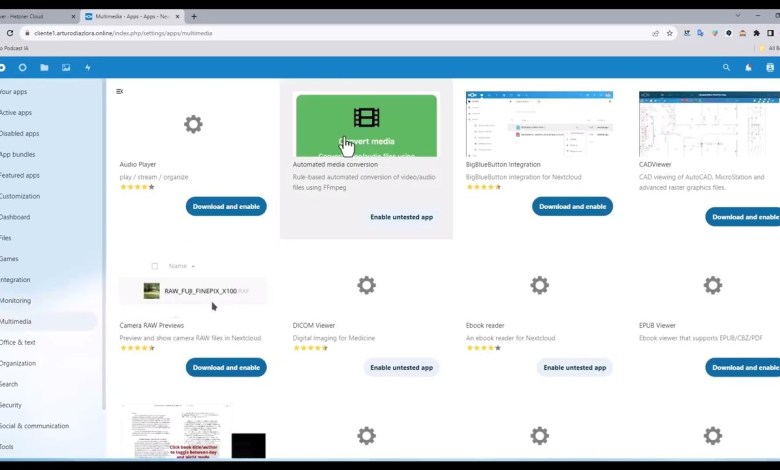
Task: Click DICOM Viewer app title
Action: [x=314, y=325]
